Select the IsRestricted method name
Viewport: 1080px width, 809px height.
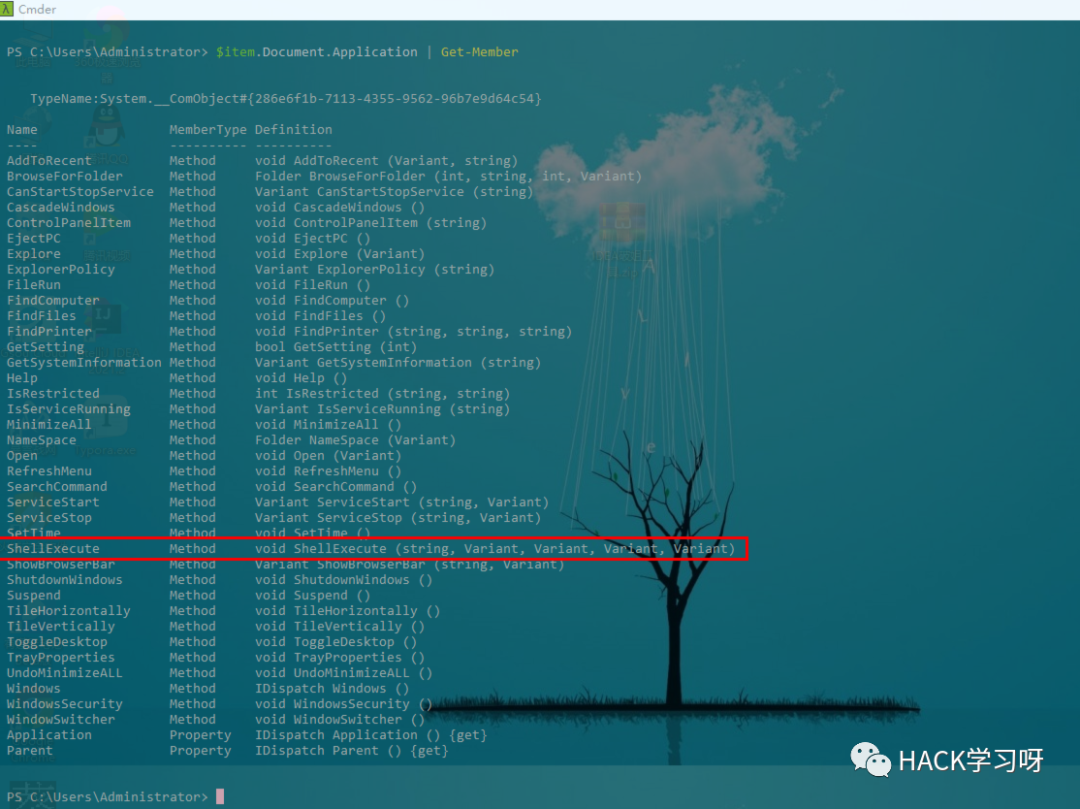53,393
